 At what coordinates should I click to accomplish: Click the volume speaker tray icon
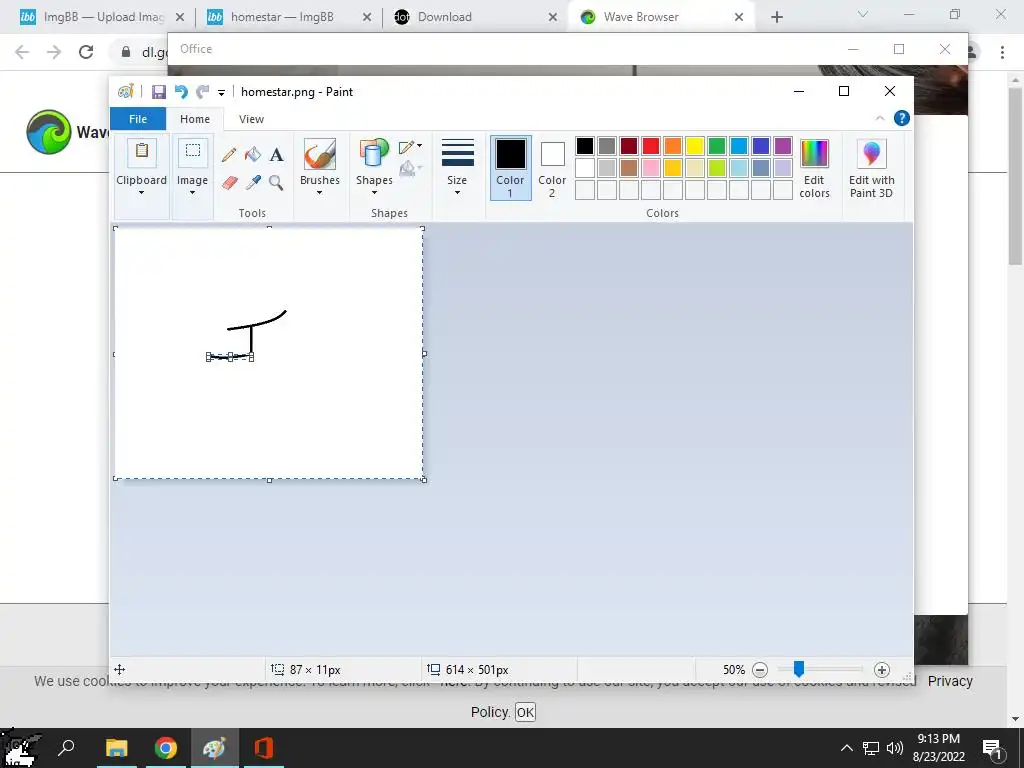[x=894, y=748]
